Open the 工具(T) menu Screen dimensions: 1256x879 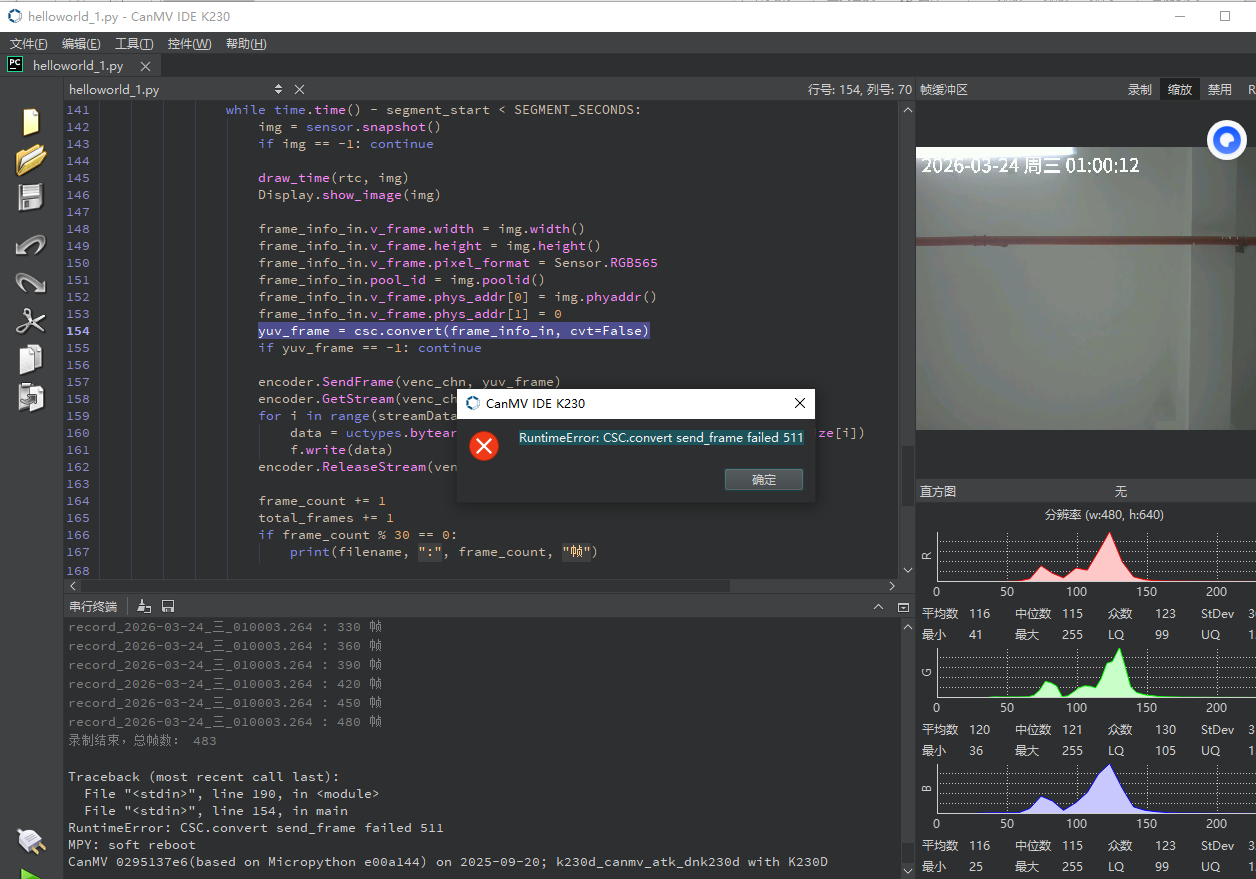coord(134,44)
